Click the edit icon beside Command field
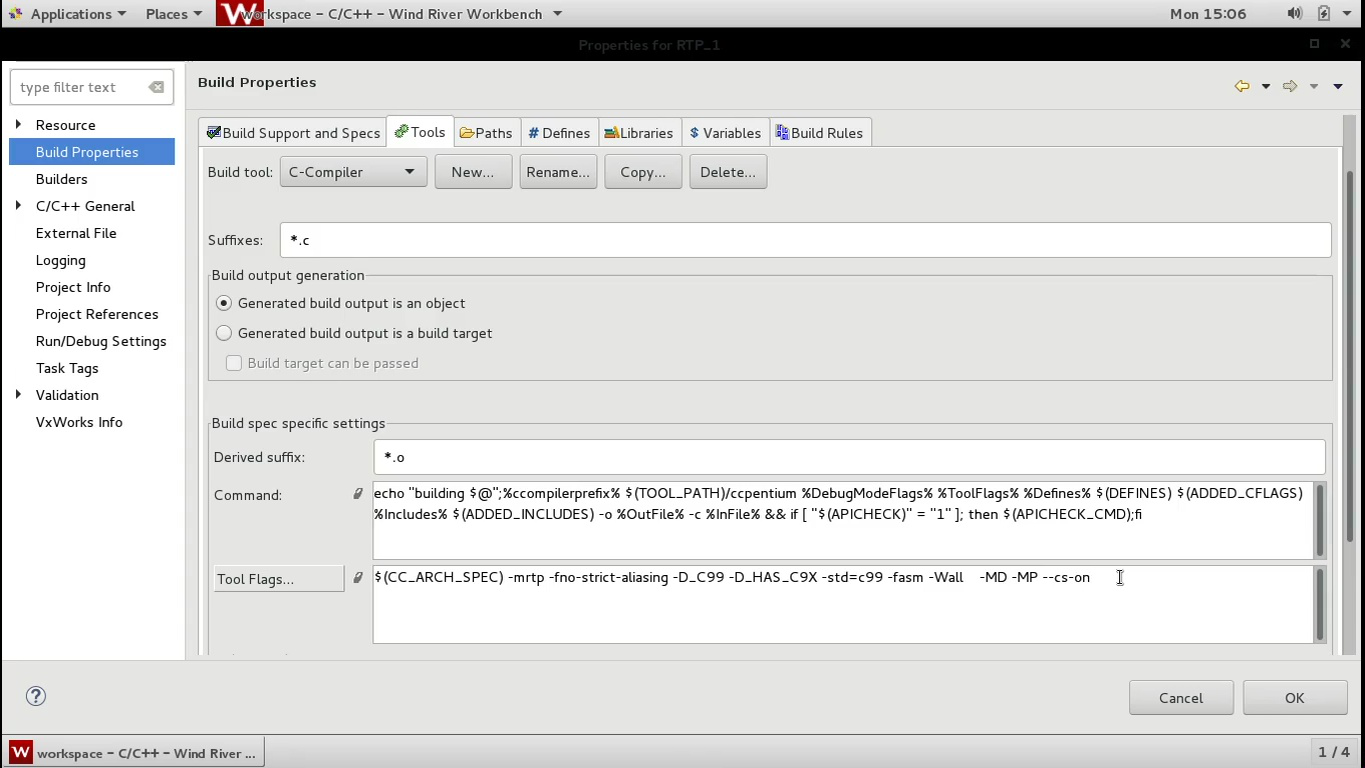The width and height of the screenshot is (1365, 768). 358,494
